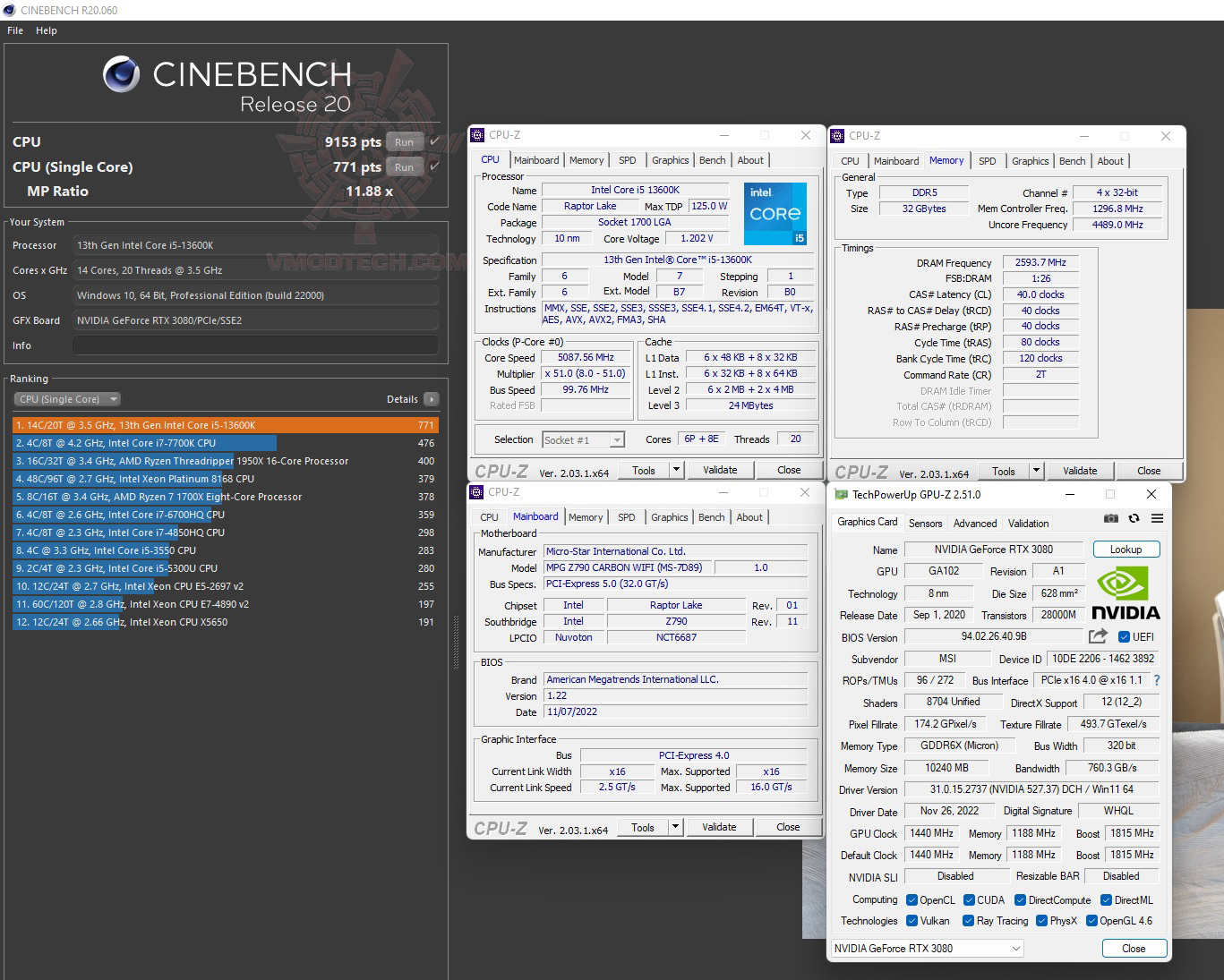This screenshot has width=1224, height=980.
Task: Toggle the CUDA checkbox
Action: [969, 900]
